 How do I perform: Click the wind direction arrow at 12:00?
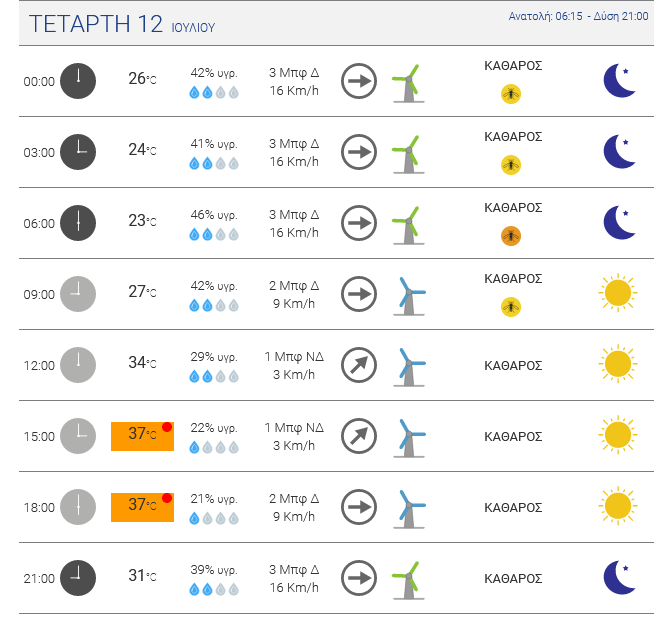point(359,365)
